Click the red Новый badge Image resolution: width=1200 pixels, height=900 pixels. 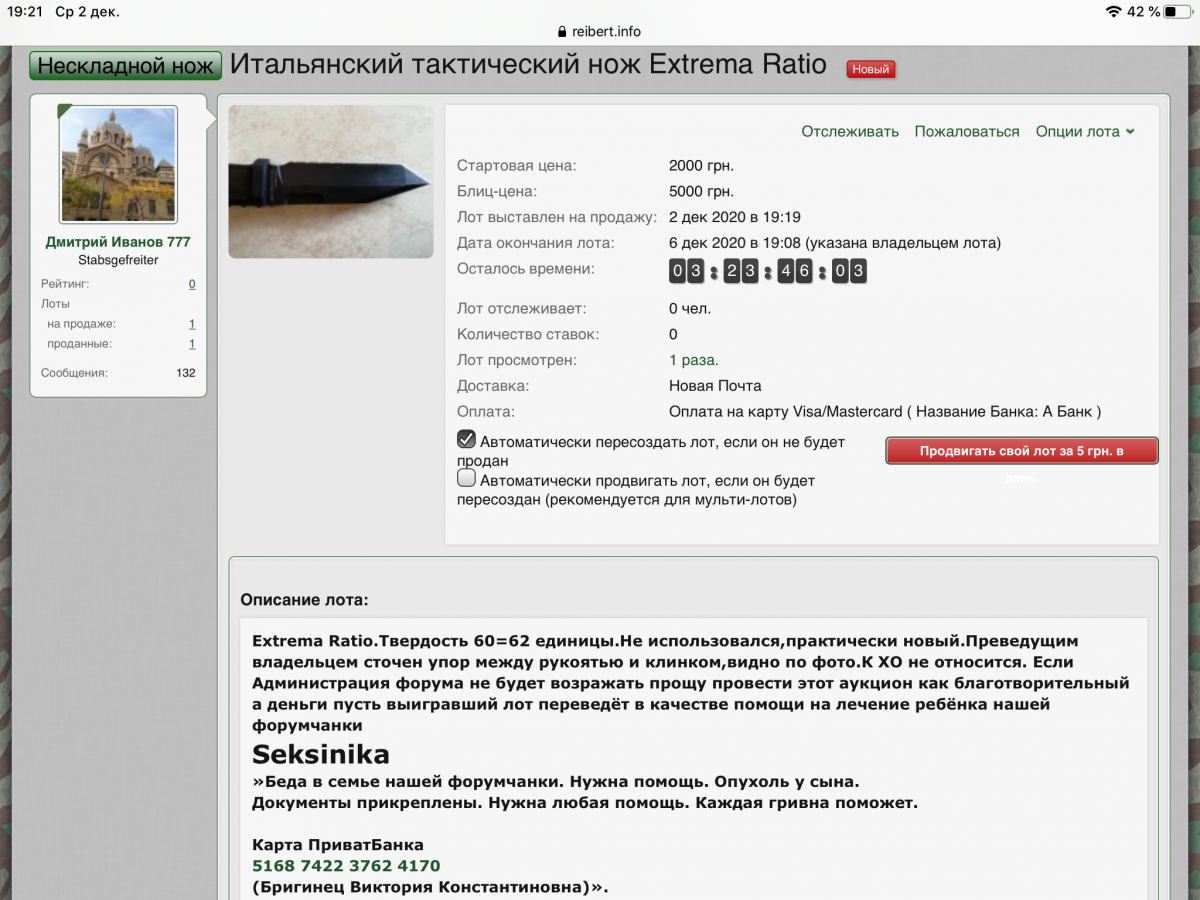tap(870, 69)
